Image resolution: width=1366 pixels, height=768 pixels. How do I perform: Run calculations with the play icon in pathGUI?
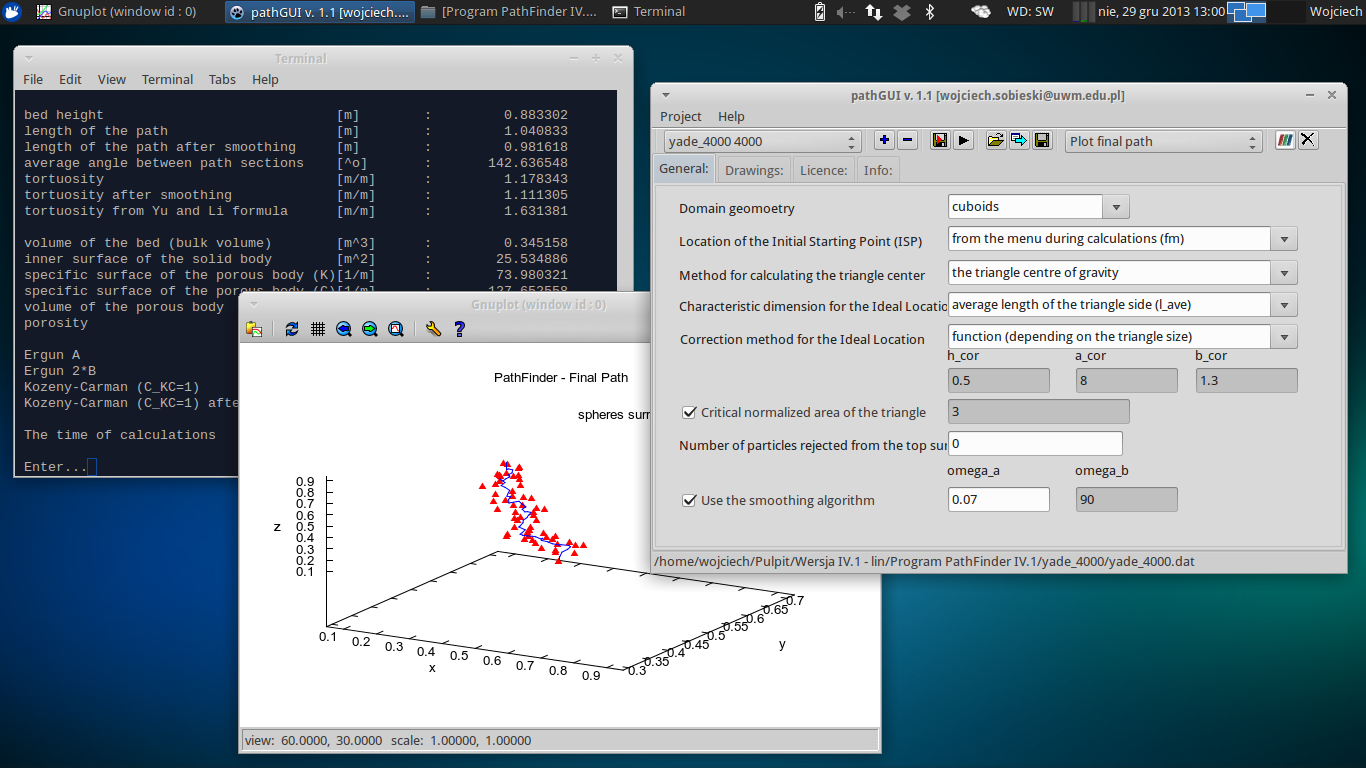pos(963,140)
